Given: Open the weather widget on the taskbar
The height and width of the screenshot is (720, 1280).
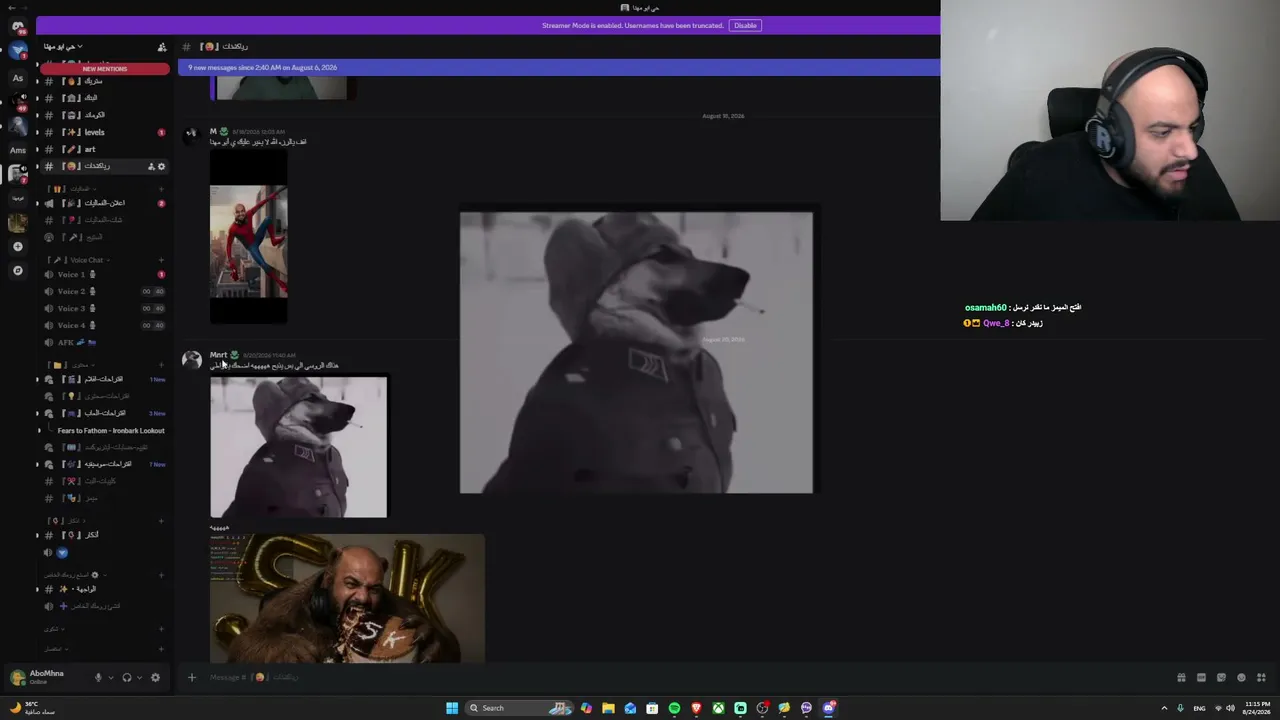Looking at the screenshot, I should coord(32,708).
